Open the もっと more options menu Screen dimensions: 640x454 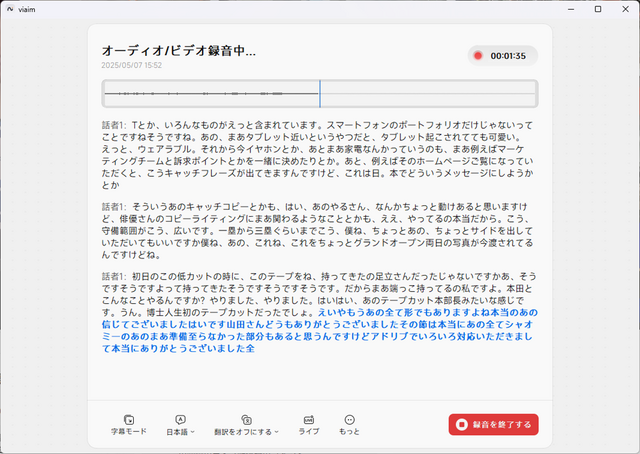click(349, 425)
